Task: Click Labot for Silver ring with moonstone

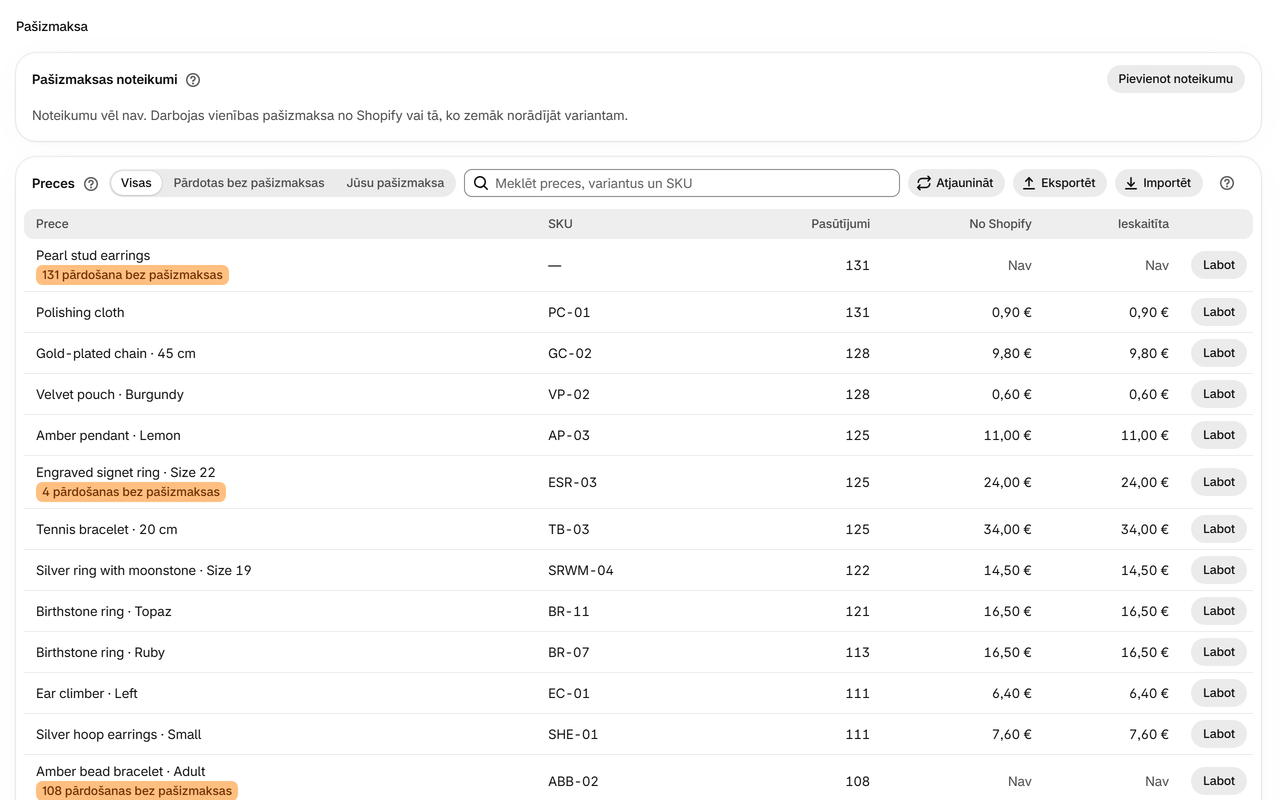Action: (x=1218, y=570)
